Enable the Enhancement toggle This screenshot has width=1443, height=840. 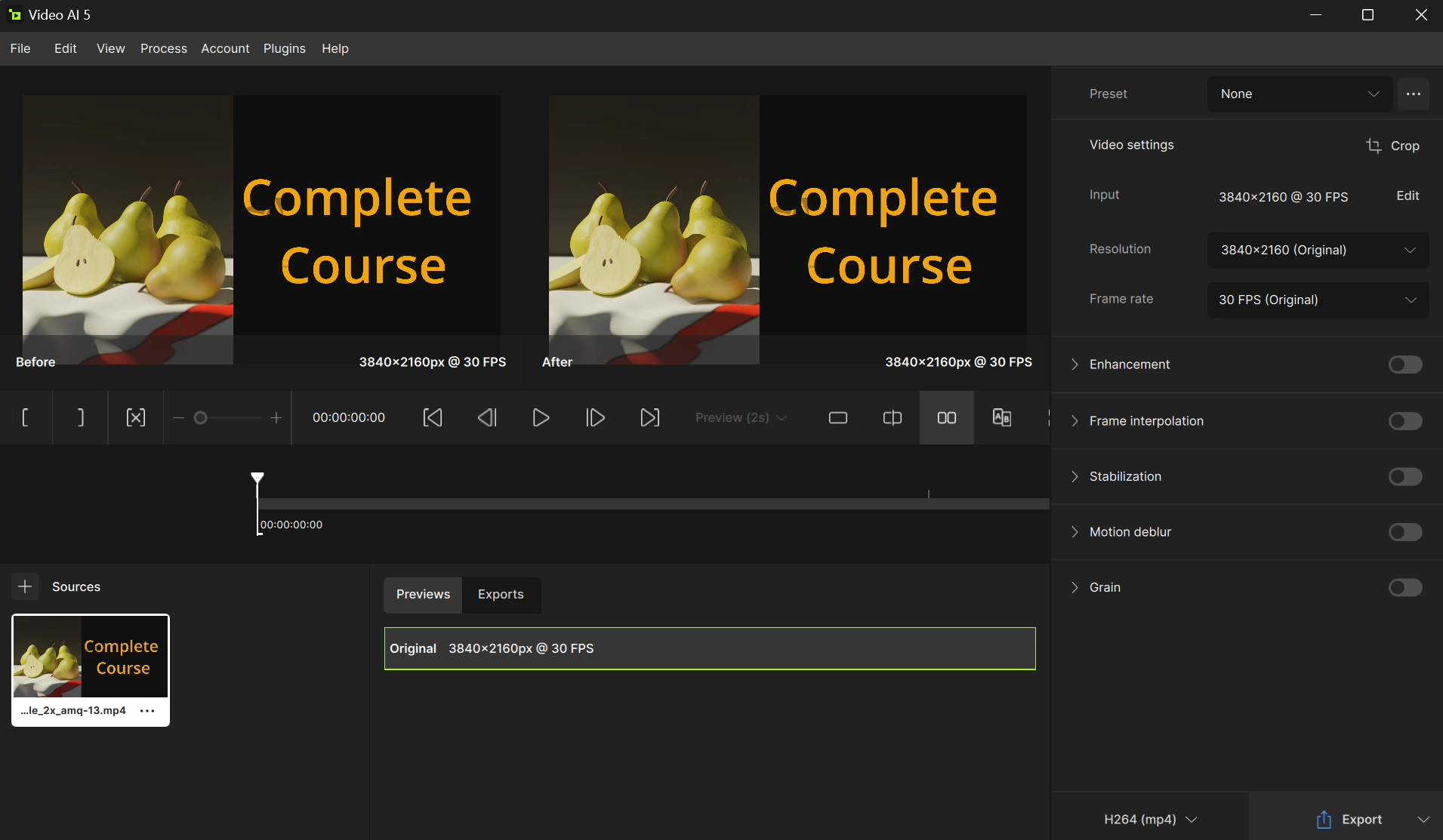pyautogui.click(x=1404, y=365)
